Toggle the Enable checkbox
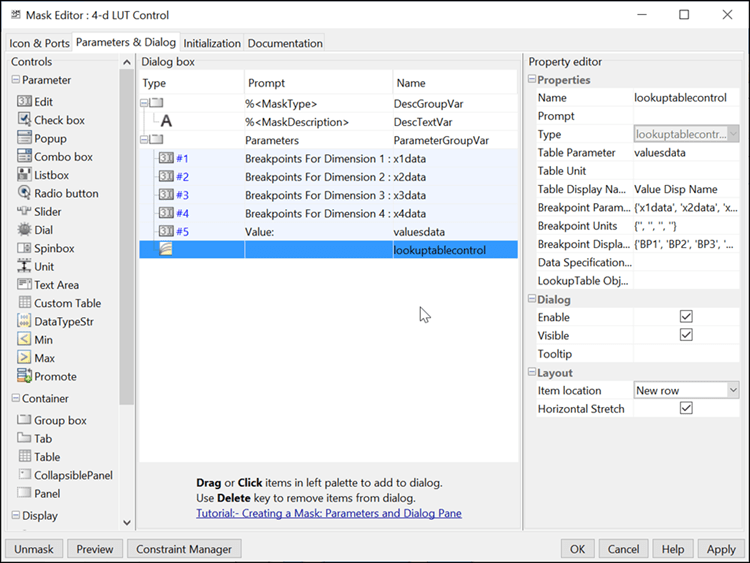 pyautogui.click(x=686, y=317)
